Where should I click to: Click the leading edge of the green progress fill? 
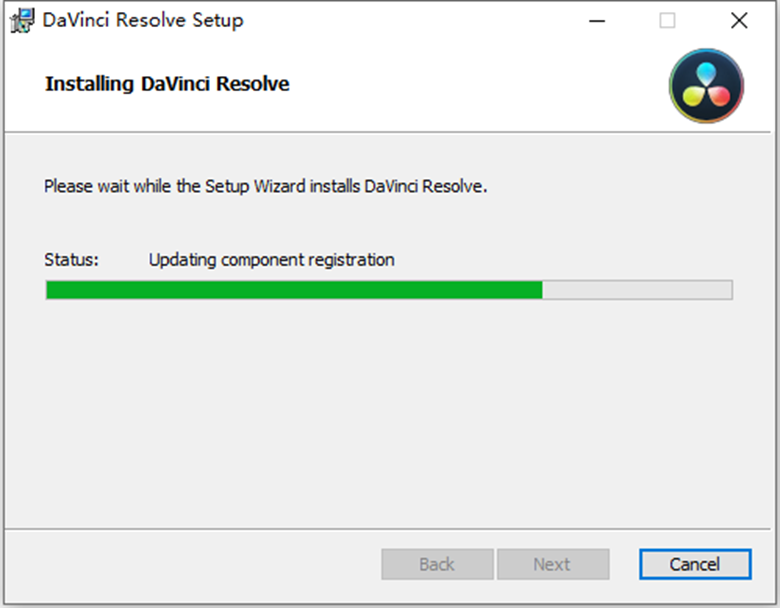(x=541, y=290)
